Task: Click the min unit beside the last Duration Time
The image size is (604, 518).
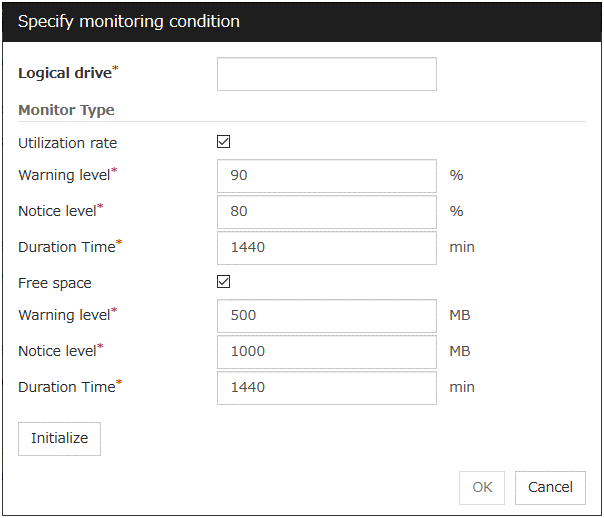Action: click(461, 387)
